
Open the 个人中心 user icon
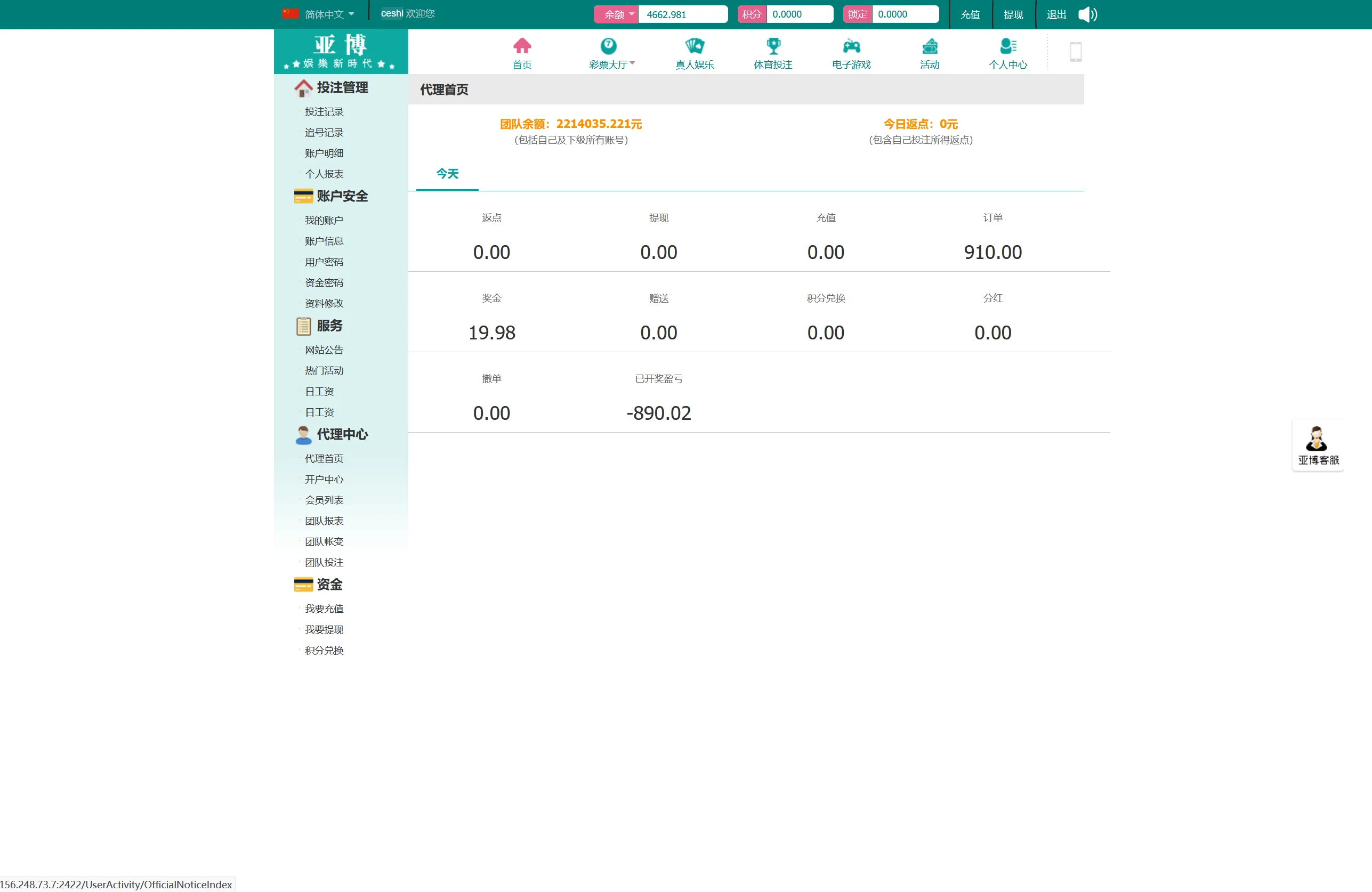(x=1007, y=46)
